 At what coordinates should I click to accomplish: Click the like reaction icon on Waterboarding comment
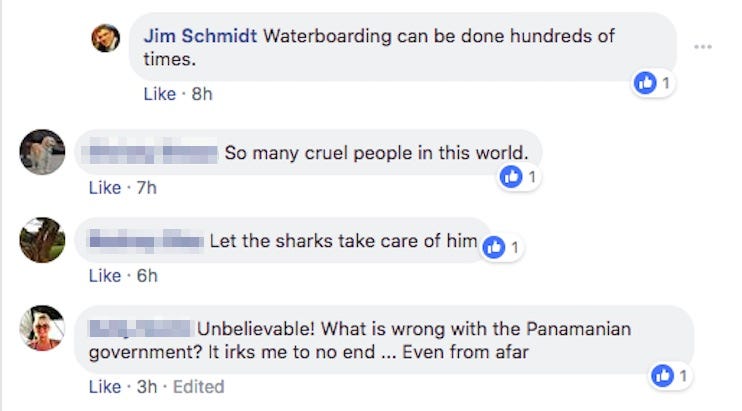646,84
